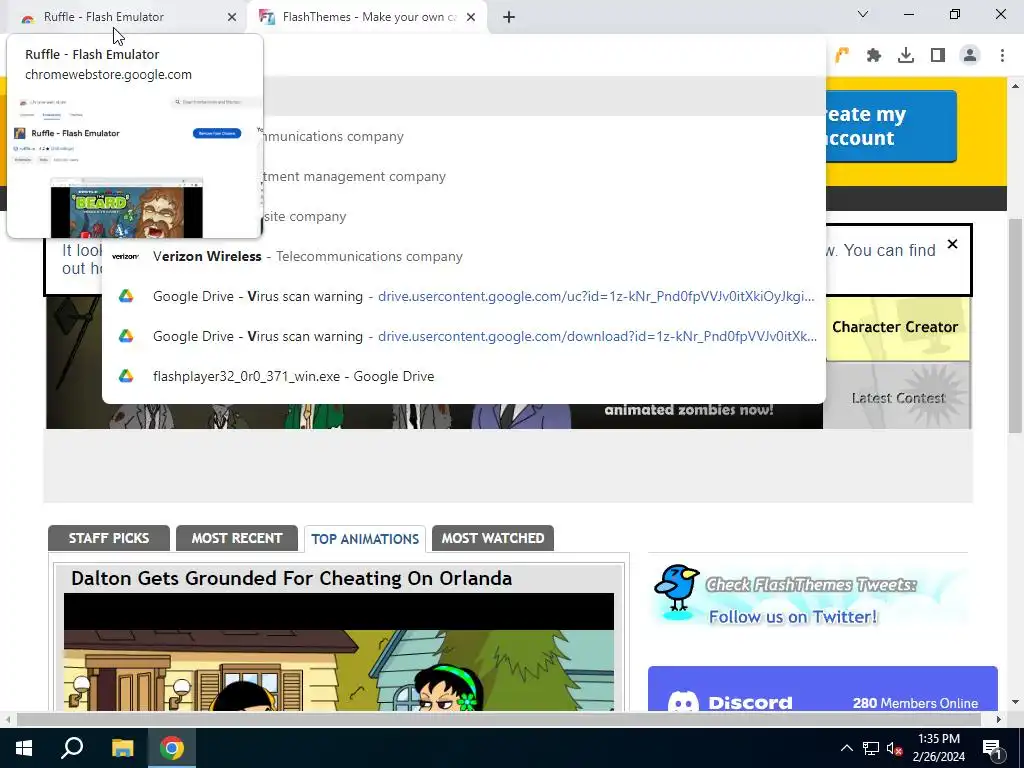Click the horizontal scrollbar right arrow
The height and width of the screenshot is (768, 1024).
coord(999,719)
